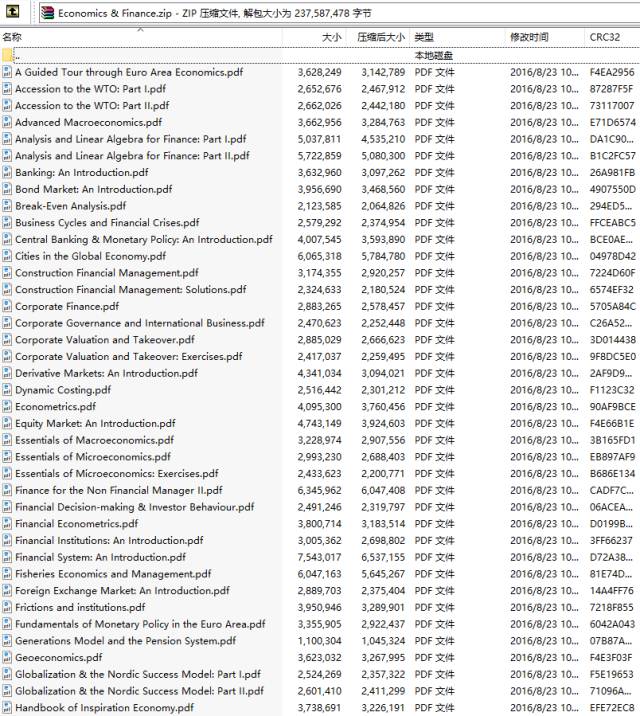
Task: Select PDF icon of Econometrics.pdf
Action: click(x=7, y=406)
